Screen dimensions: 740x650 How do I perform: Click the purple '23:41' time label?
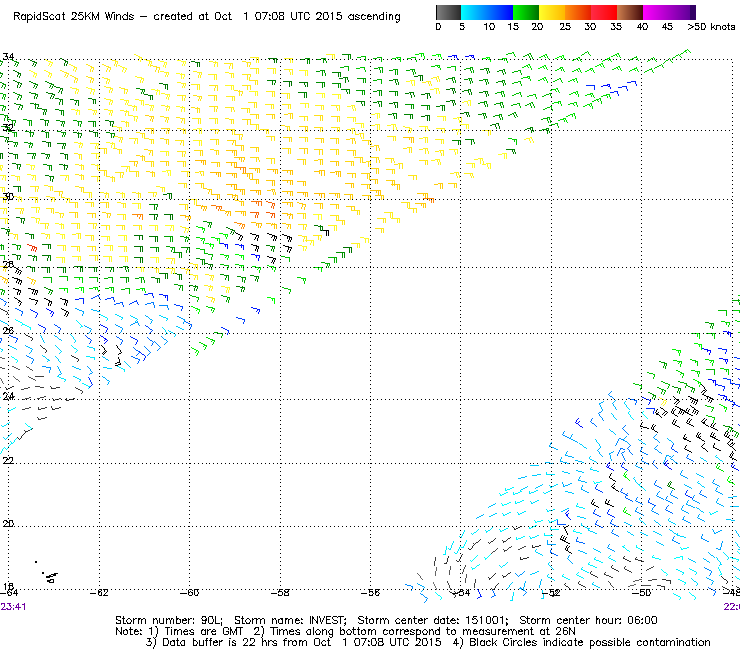(x=13, y=607)
